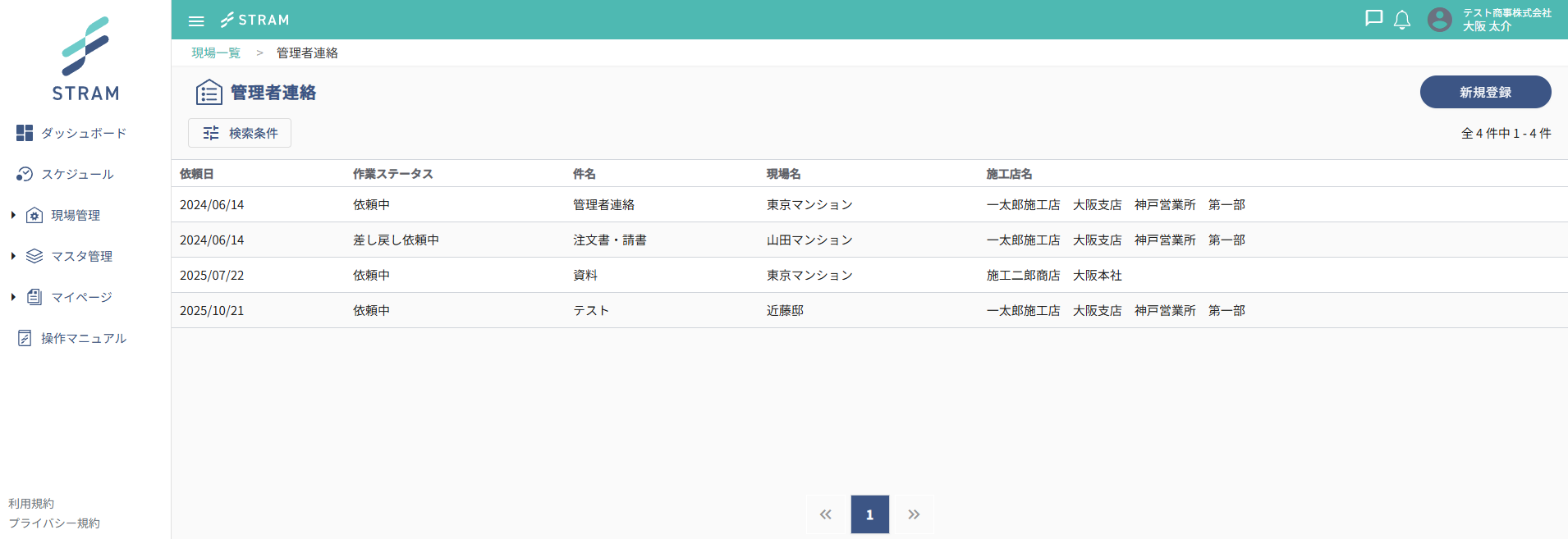Open the 検索条件 filter button

[240, 133]
